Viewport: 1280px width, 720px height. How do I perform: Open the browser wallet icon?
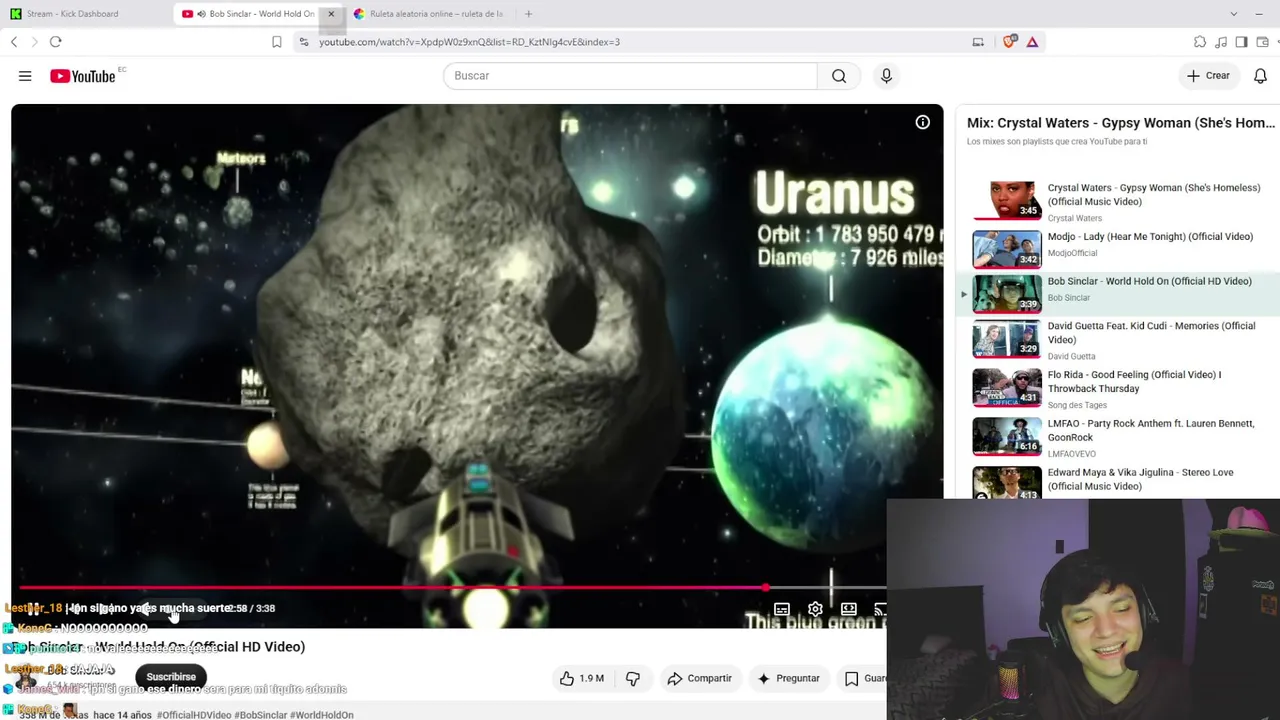tap(1263, 42)
